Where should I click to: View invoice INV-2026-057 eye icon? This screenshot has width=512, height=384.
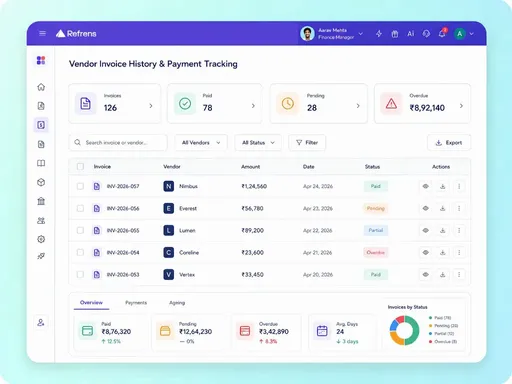(x=426, y=186)
